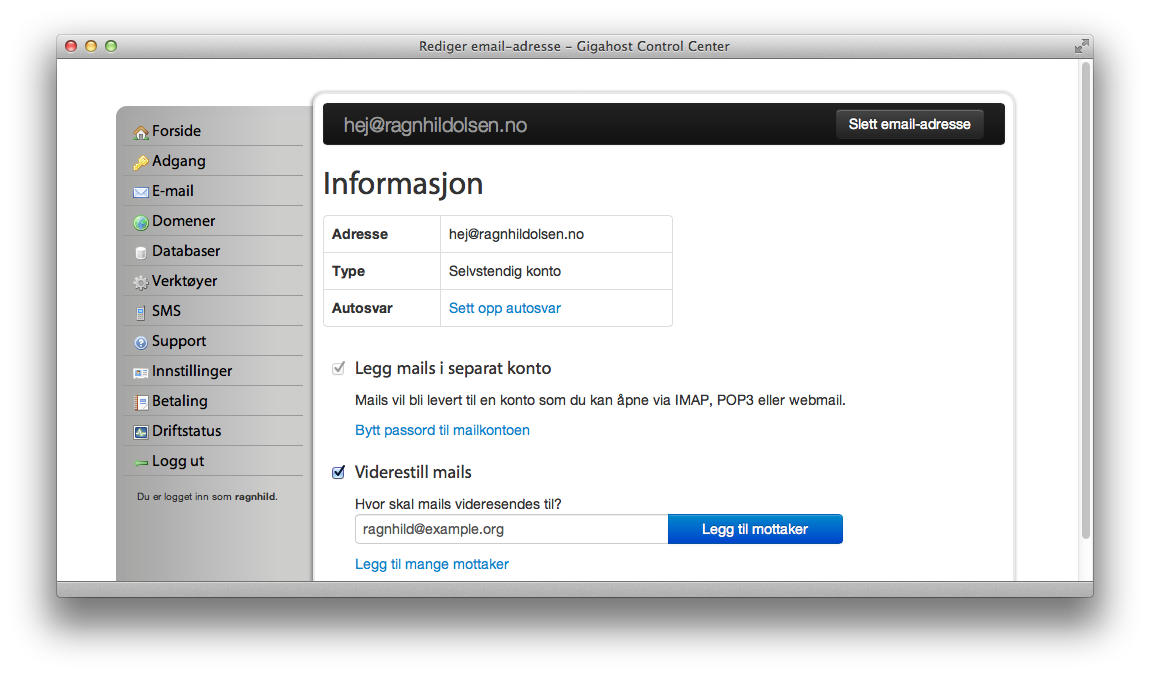Navigate to Domener in the sidebar
This screenshot has width=1150, height=676.
pyautogui.click(x=183, y=221)
